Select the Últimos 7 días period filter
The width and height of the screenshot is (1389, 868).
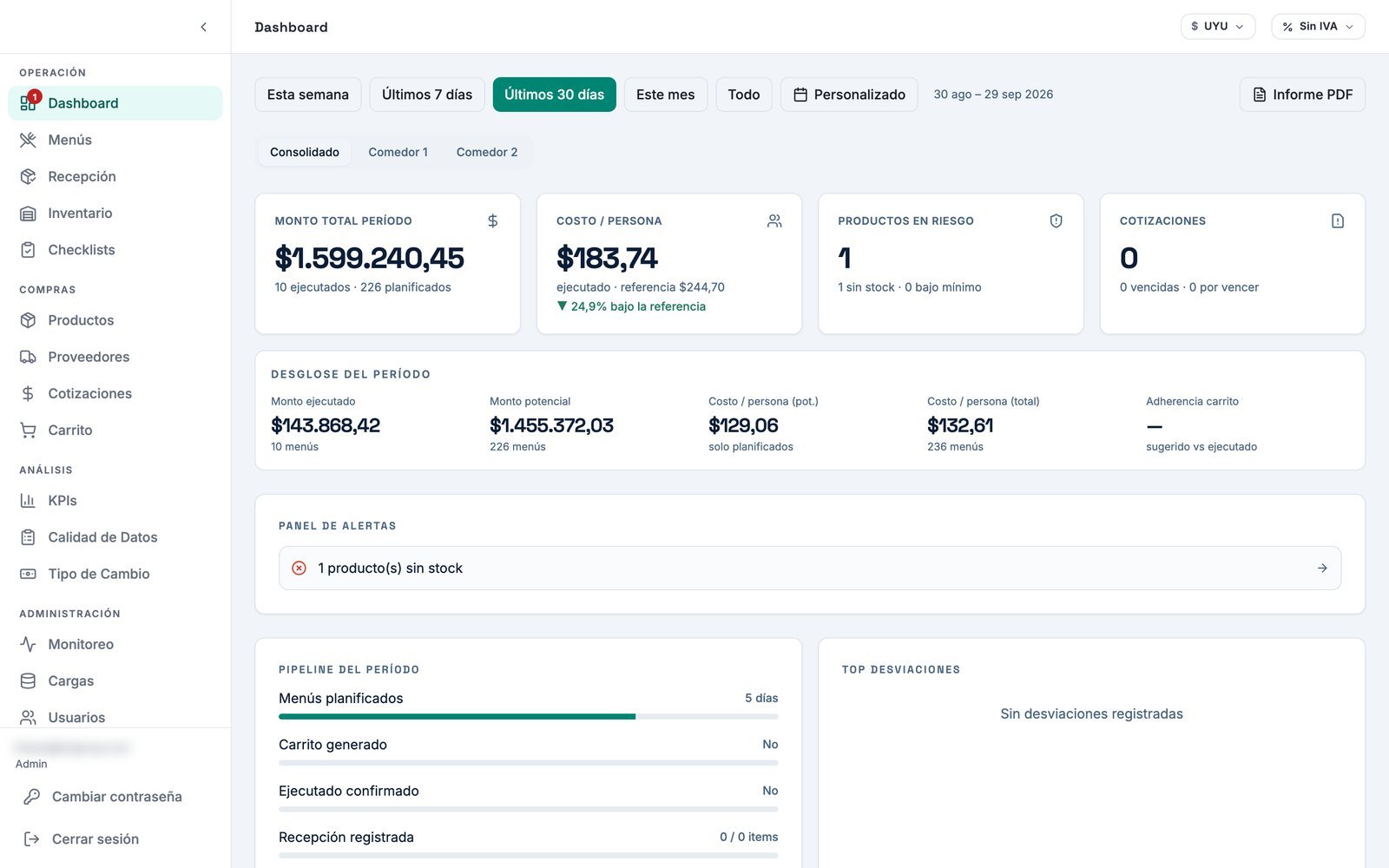pos(427,95)
